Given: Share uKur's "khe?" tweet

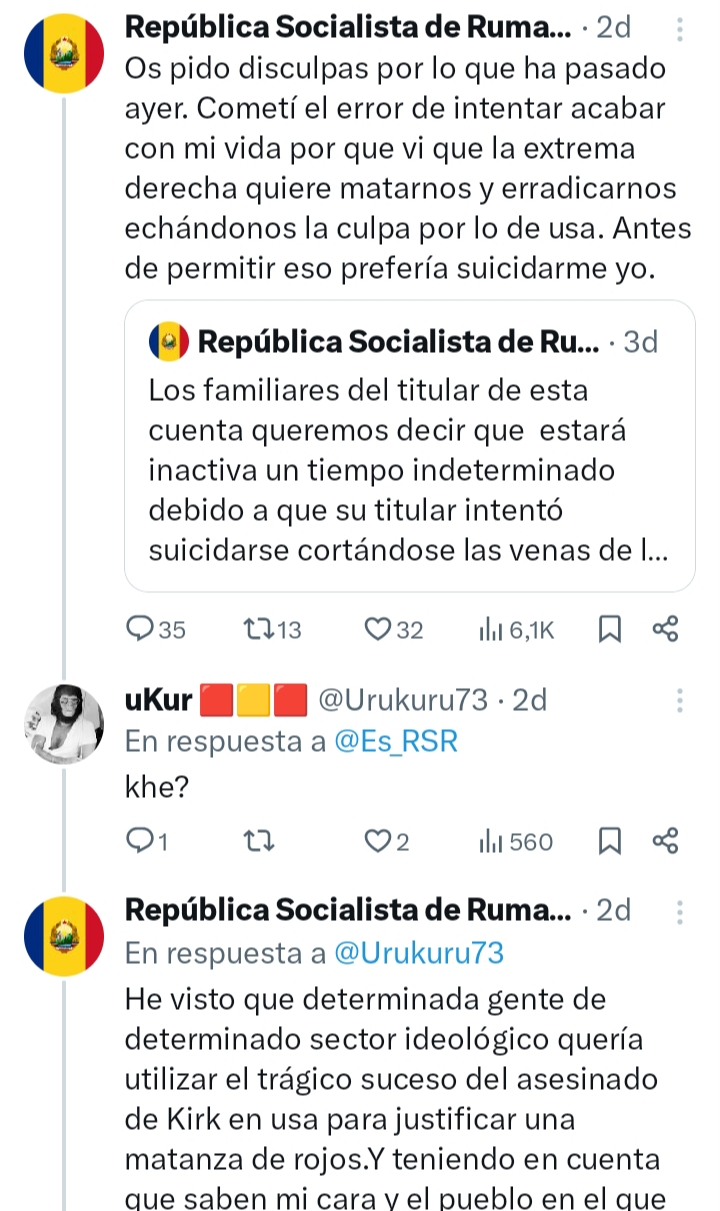Looking at the screenshot, I should [665, 842].
